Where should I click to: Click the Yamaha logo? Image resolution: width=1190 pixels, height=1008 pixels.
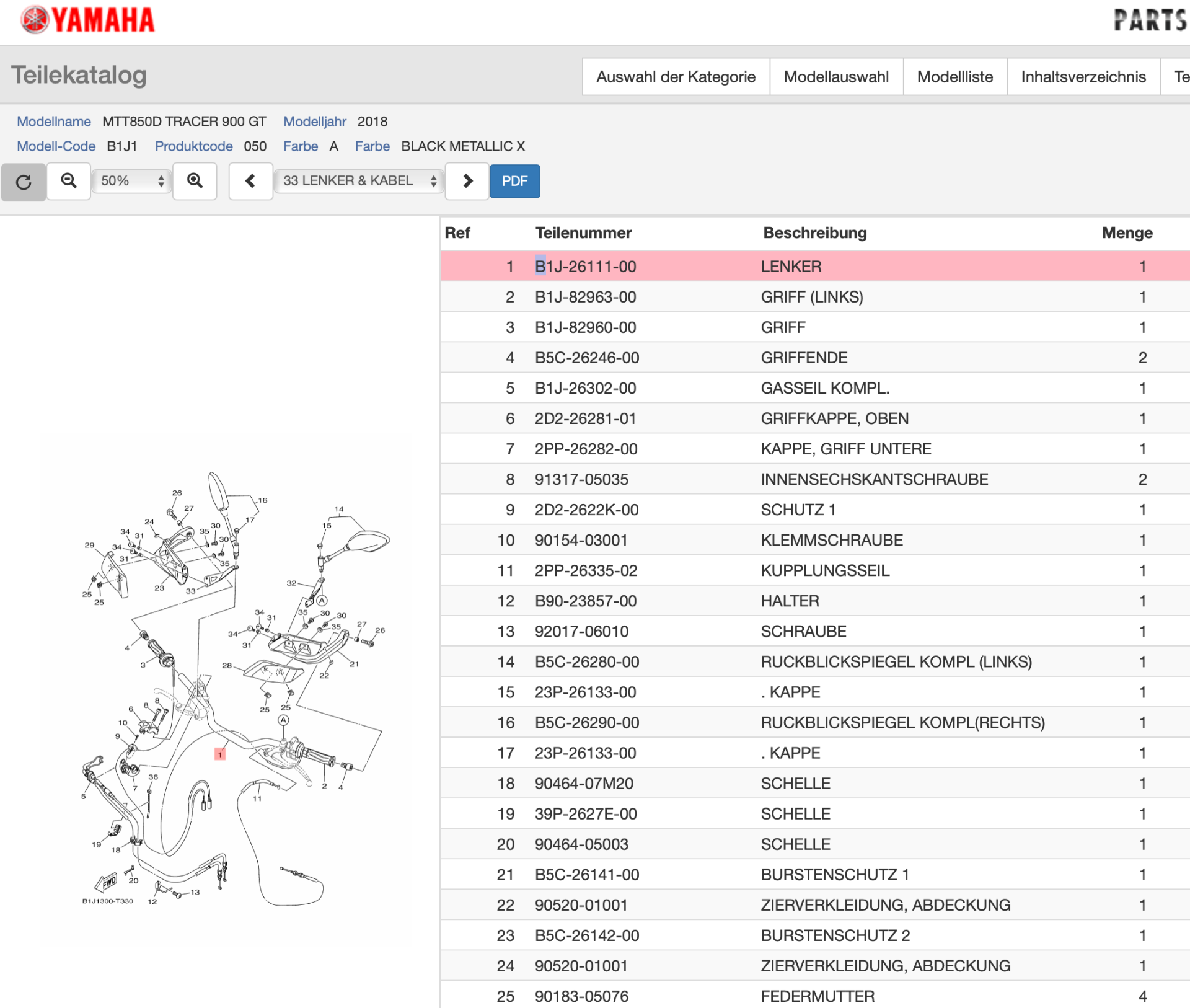coord(87,20)
